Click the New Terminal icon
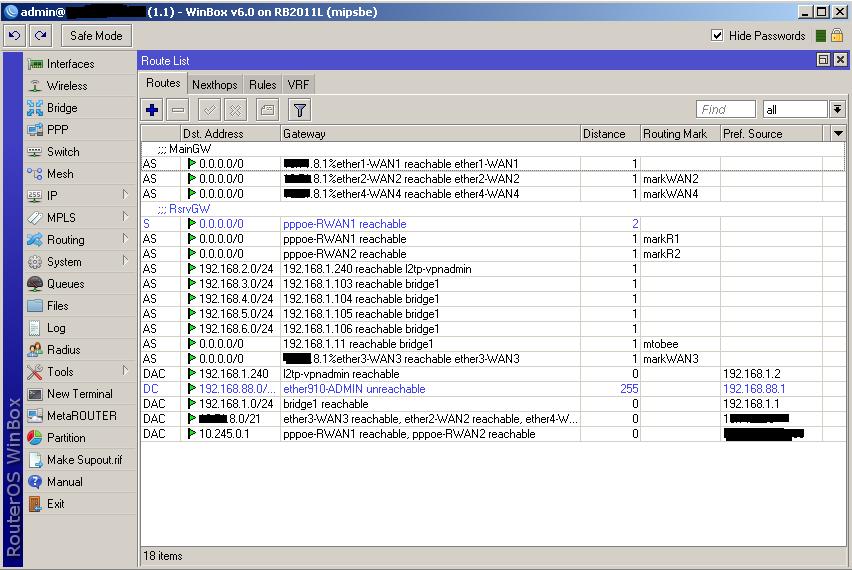 (x=35, y=394)
